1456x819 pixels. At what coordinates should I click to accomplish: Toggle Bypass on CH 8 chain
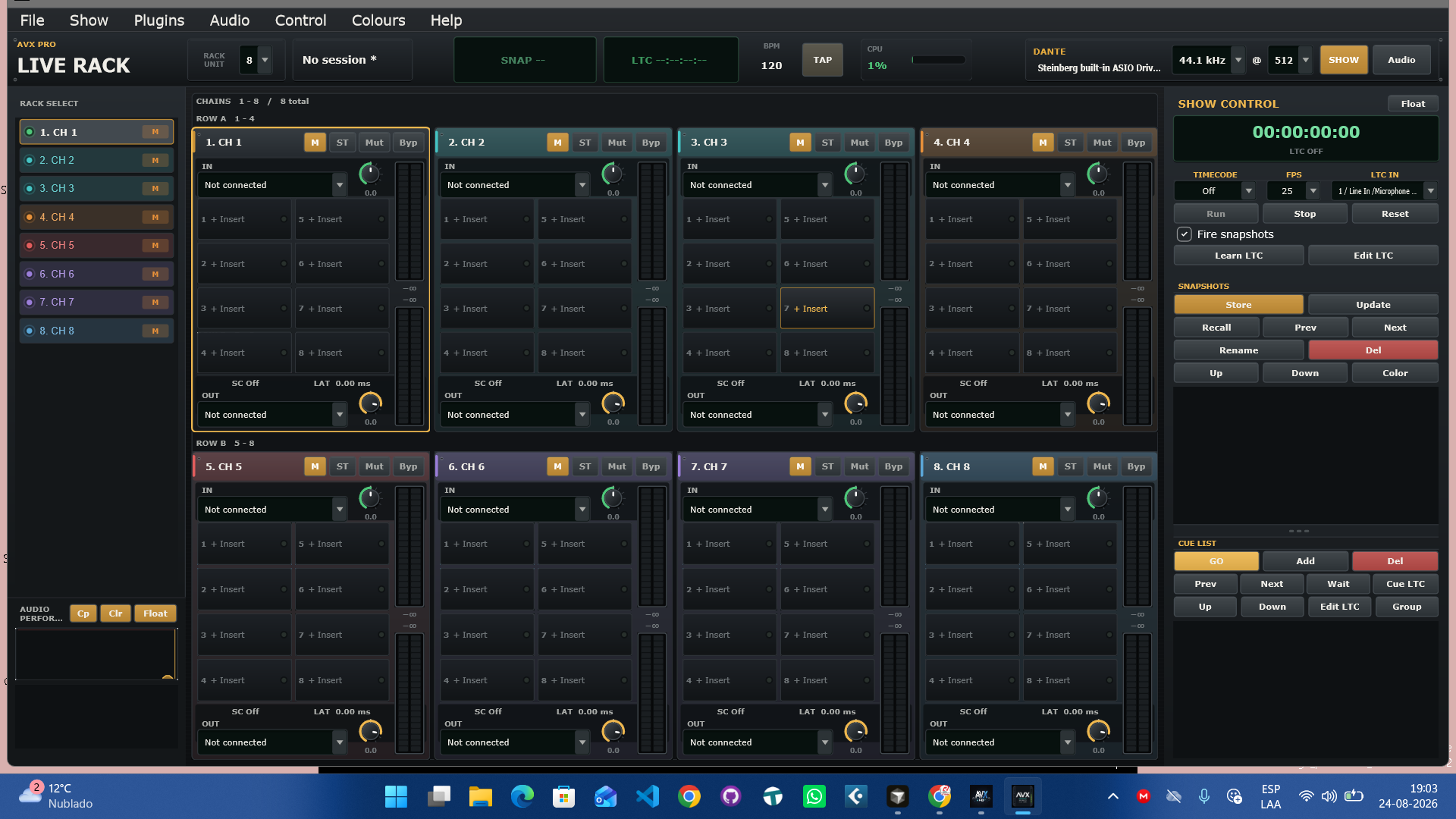[x=1136, y=466]
